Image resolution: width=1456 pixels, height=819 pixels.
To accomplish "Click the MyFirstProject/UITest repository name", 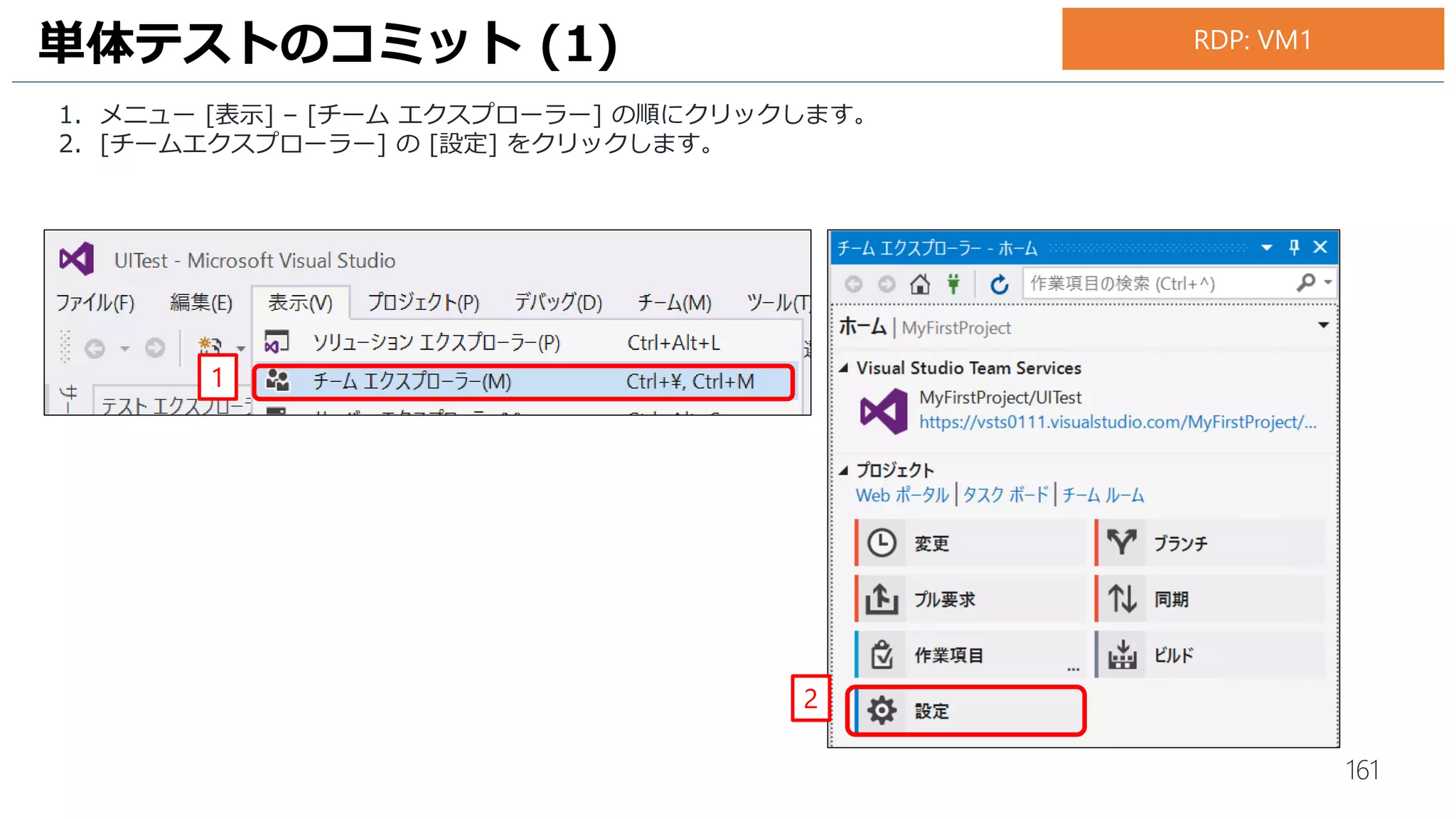I will pos(1000,397).
